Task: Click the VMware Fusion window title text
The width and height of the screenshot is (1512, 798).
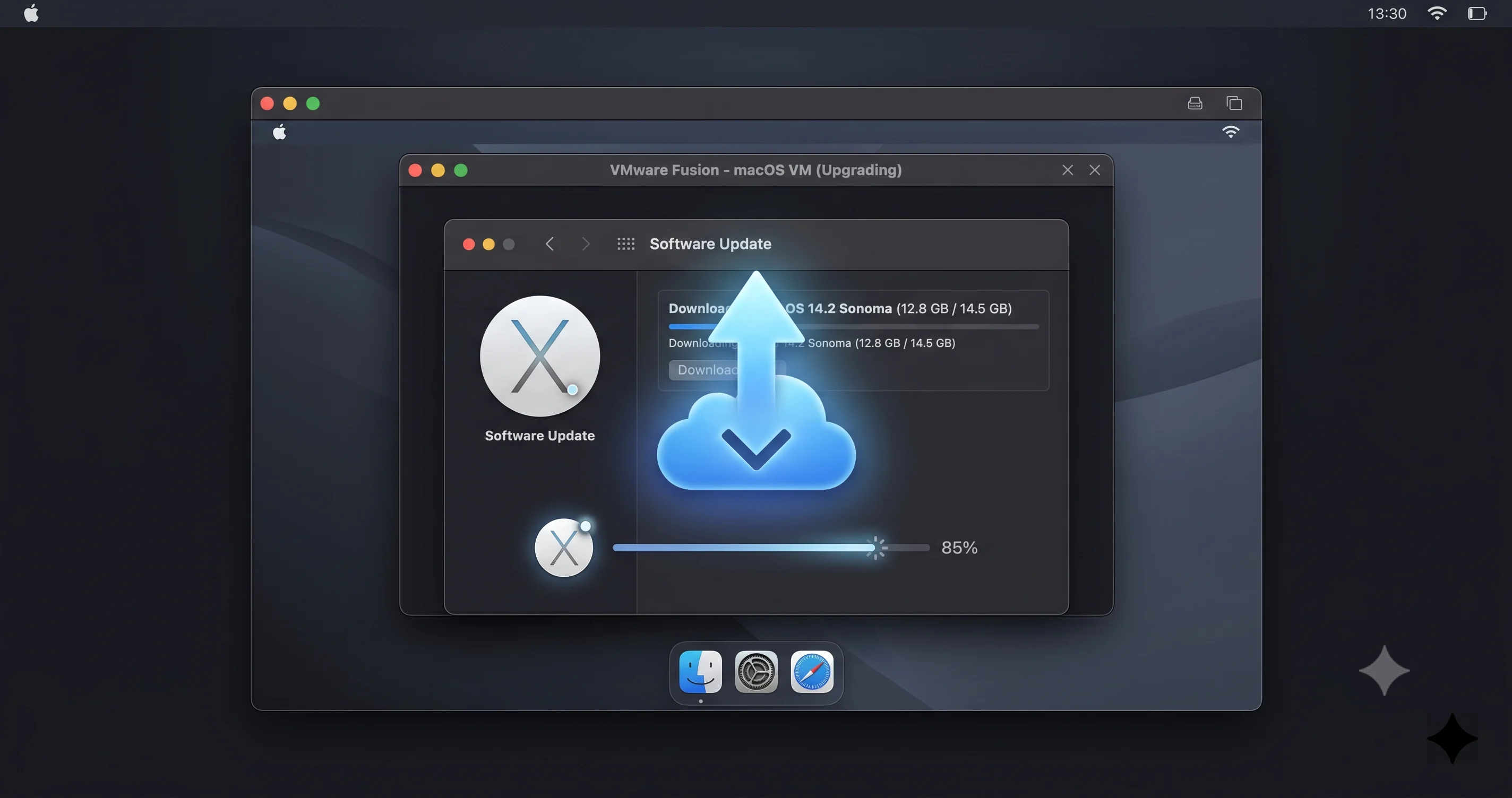Action: coord(755,170)
